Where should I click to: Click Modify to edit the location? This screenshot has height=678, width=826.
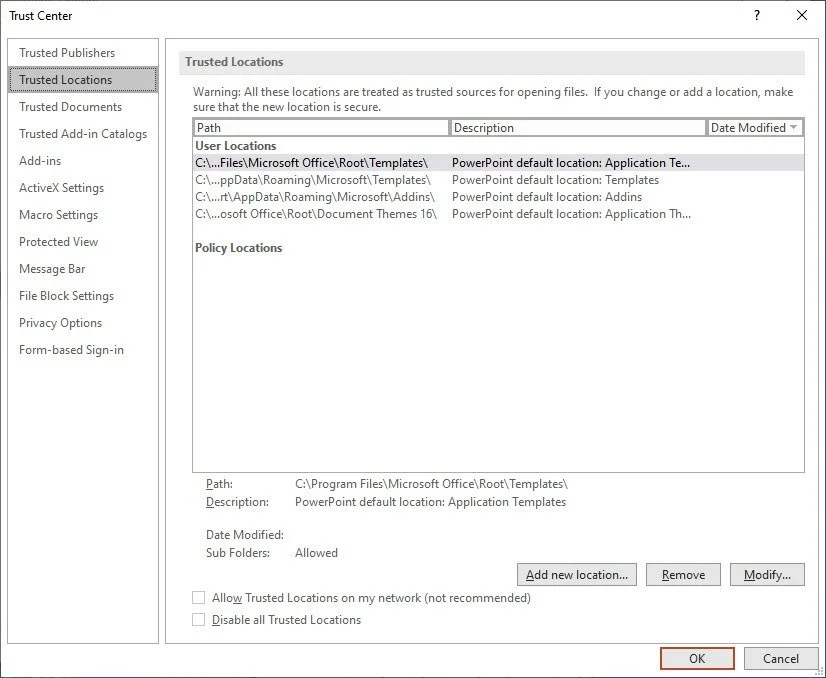click(767, 575)
